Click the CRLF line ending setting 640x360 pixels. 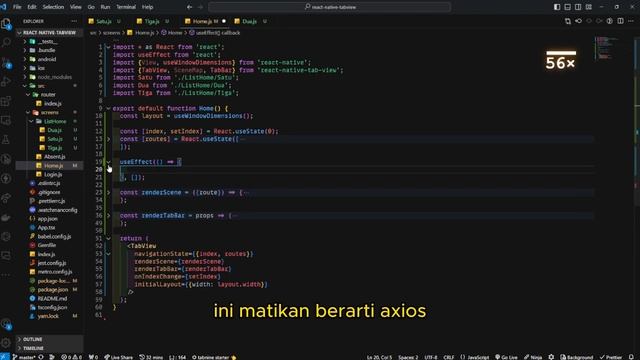point(449,357)
